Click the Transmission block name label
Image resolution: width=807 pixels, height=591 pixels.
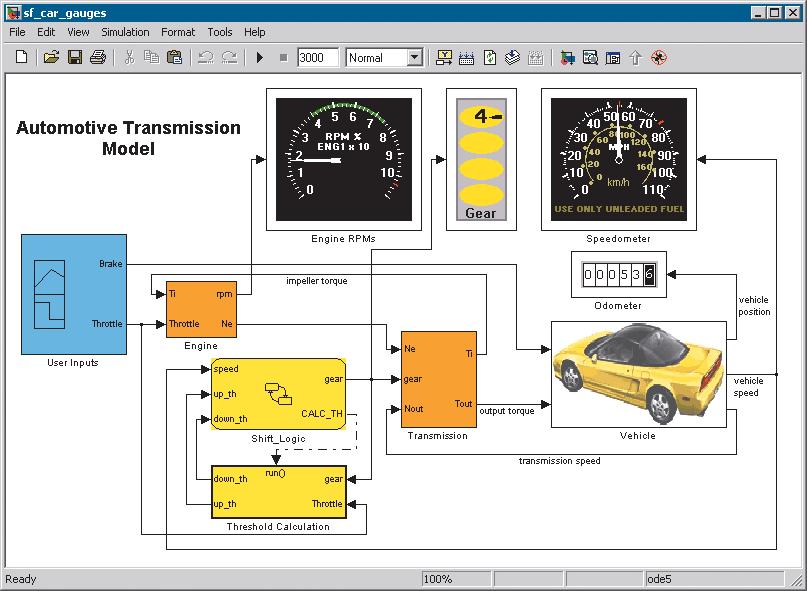[438, 436]
